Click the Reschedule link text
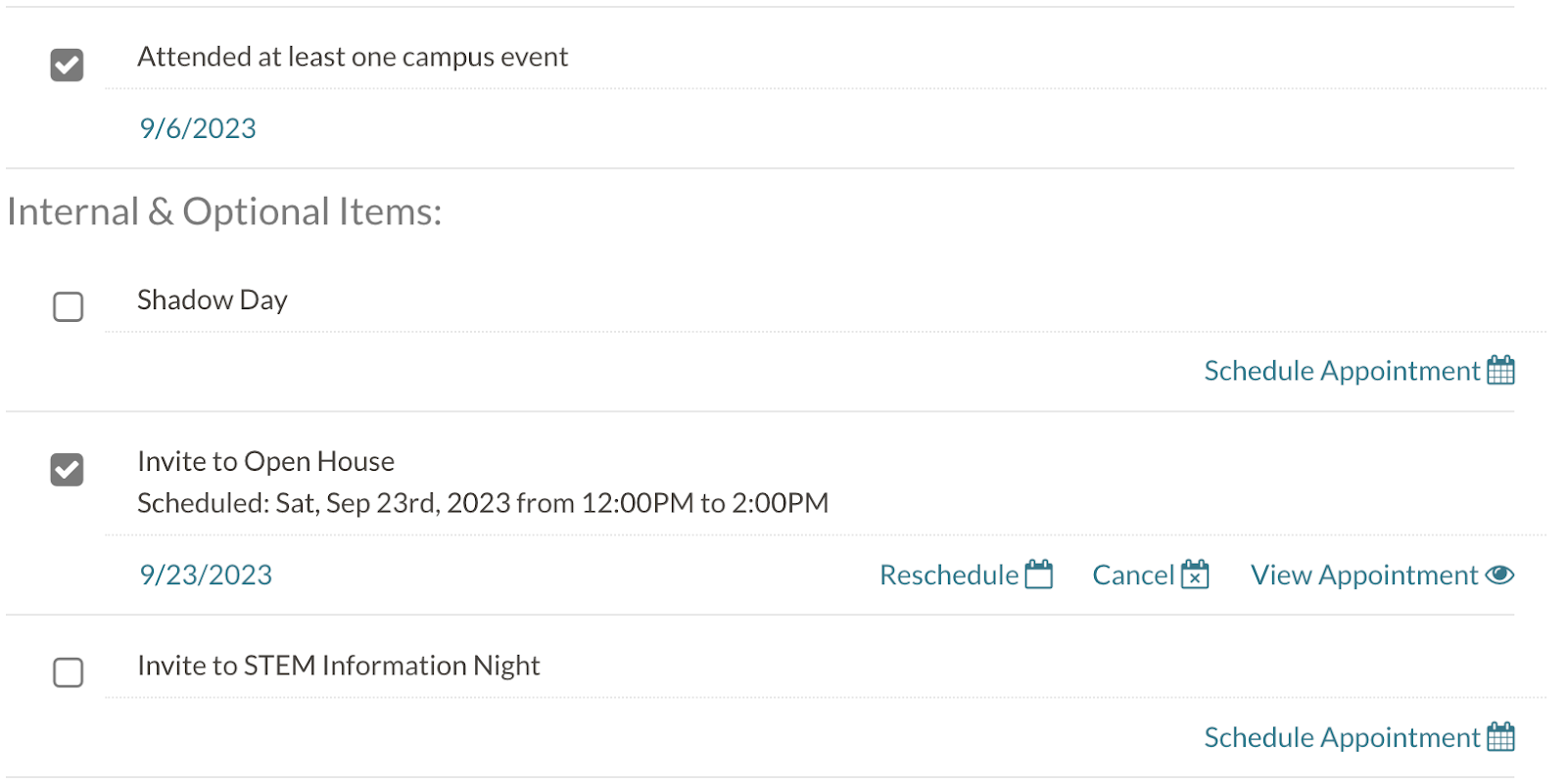1567x784 pixels. (x=949, y=575)
